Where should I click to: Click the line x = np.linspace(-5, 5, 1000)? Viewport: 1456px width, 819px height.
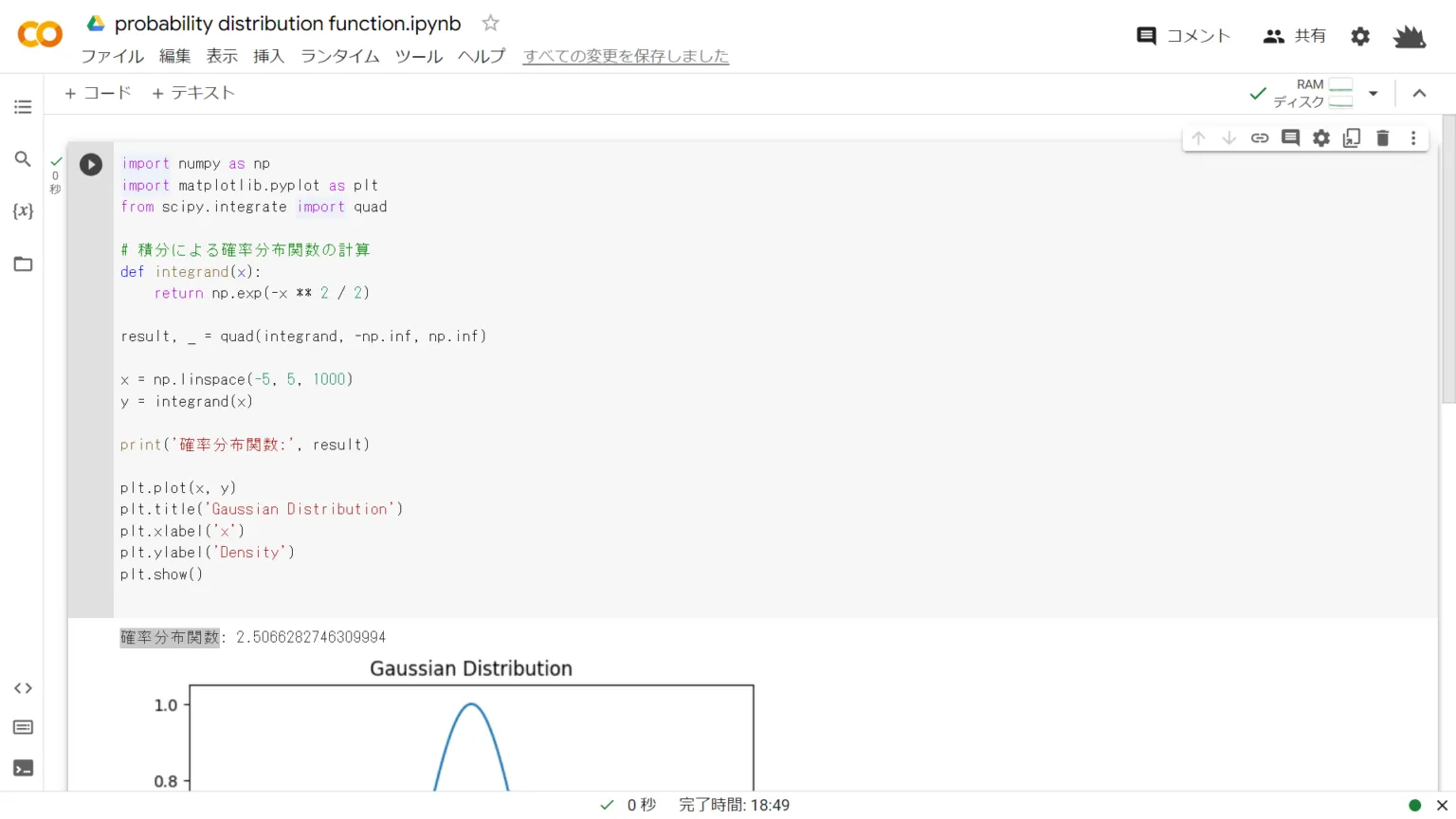click(x=236, y=379)
